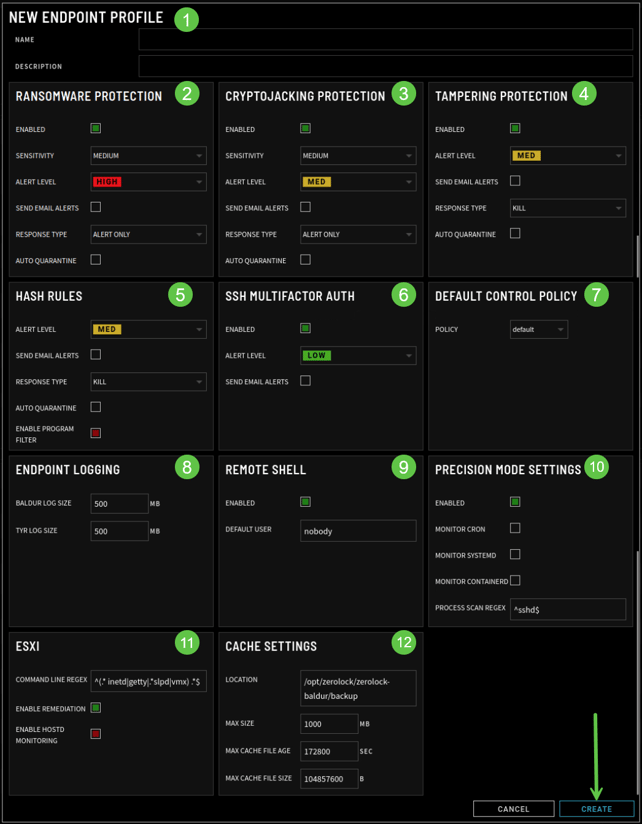Click Process Scan Regex field
This screenshot has width=642, height=824.
[x=567, y=609]
